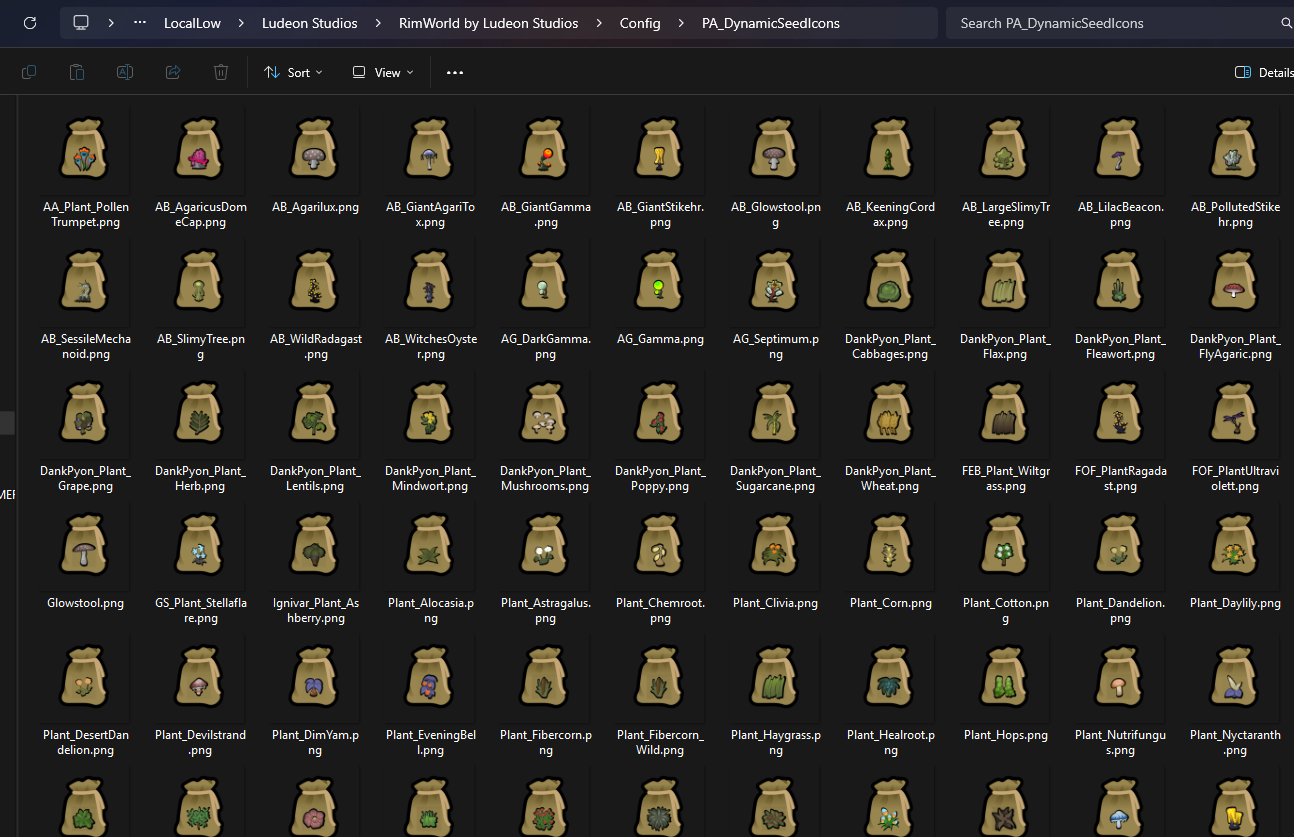
Task: Open the View dropdown menu
Action: tap(383, 72)
